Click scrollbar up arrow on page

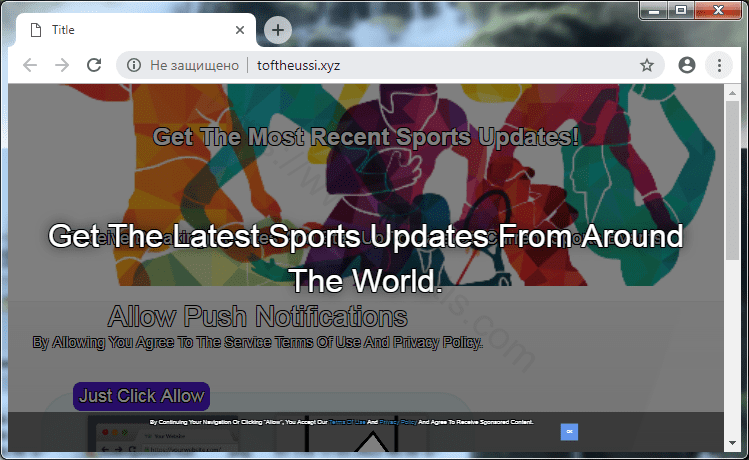click(732, 92)
